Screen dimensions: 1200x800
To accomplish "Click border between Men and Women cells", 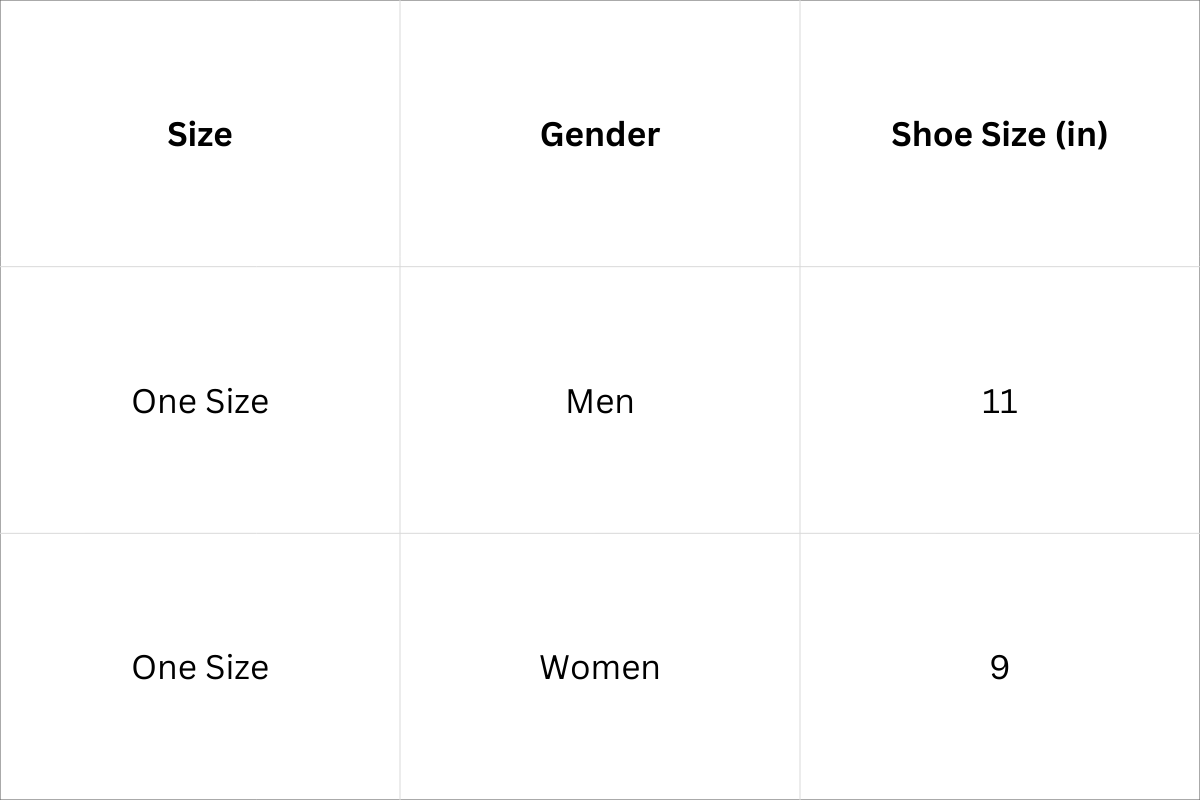I will (600, 533).
